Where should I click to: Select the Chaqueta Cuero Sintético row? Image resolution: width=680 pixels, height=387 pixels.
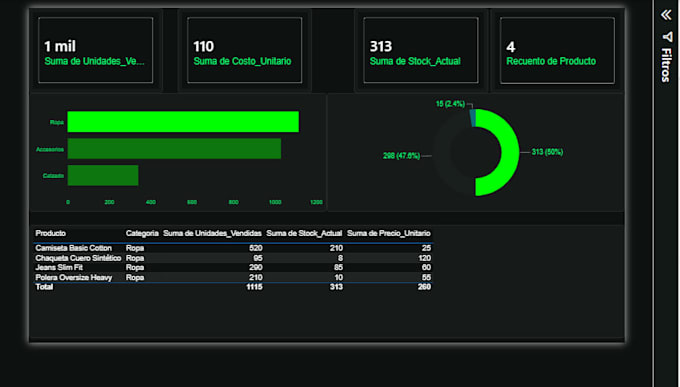point(233,258)
